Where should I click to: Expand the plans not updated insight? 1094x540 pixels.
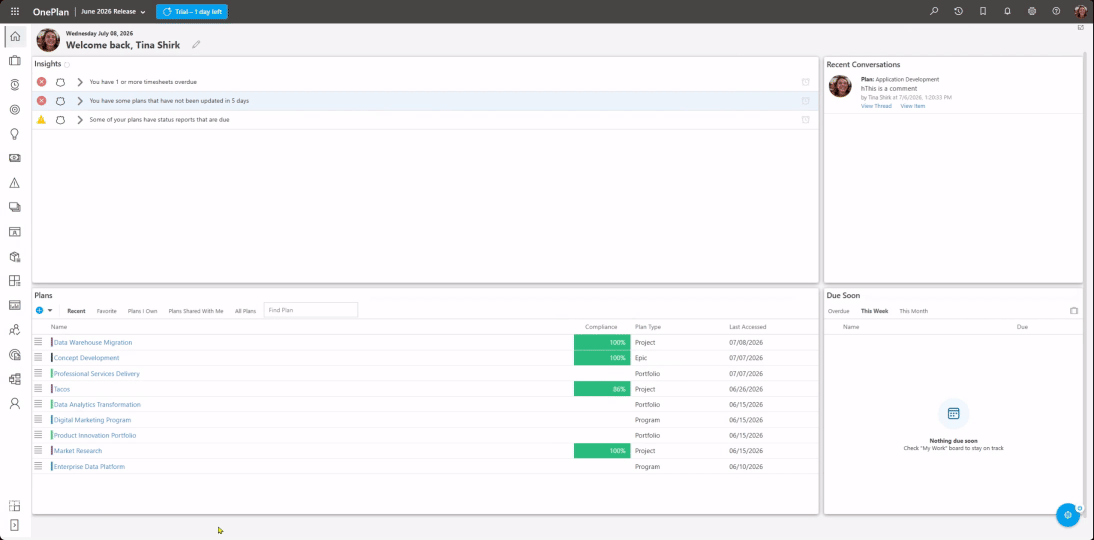tap(80, 100)
